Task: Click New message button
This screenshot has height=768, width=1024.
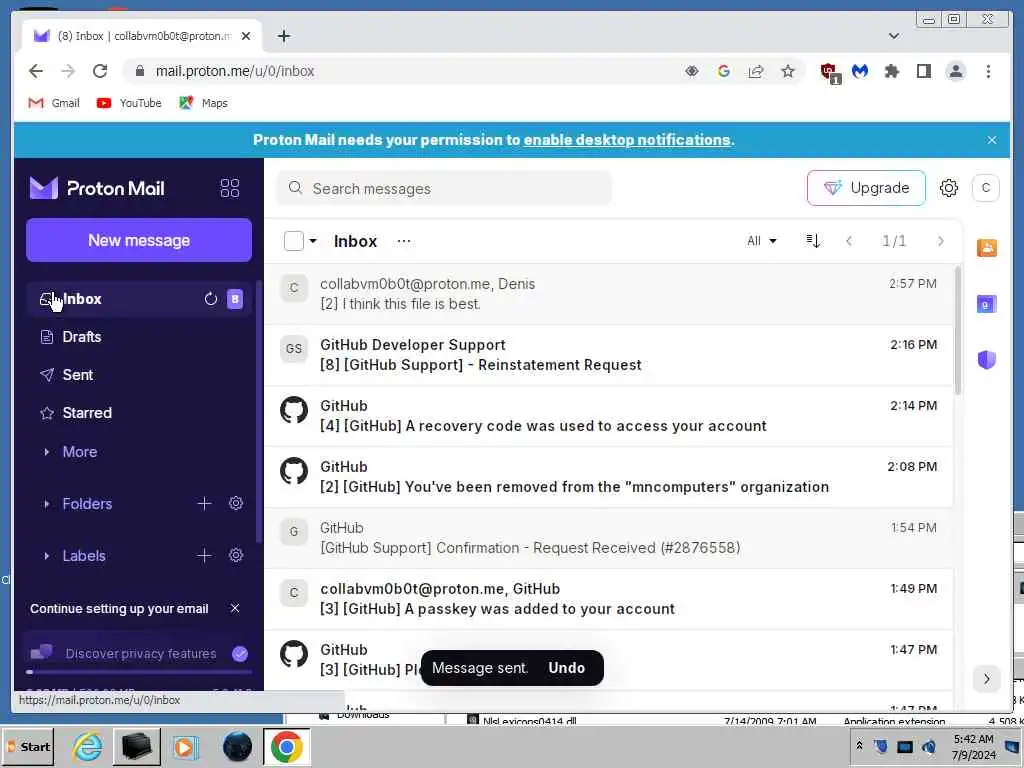Action: pos(138,240)
